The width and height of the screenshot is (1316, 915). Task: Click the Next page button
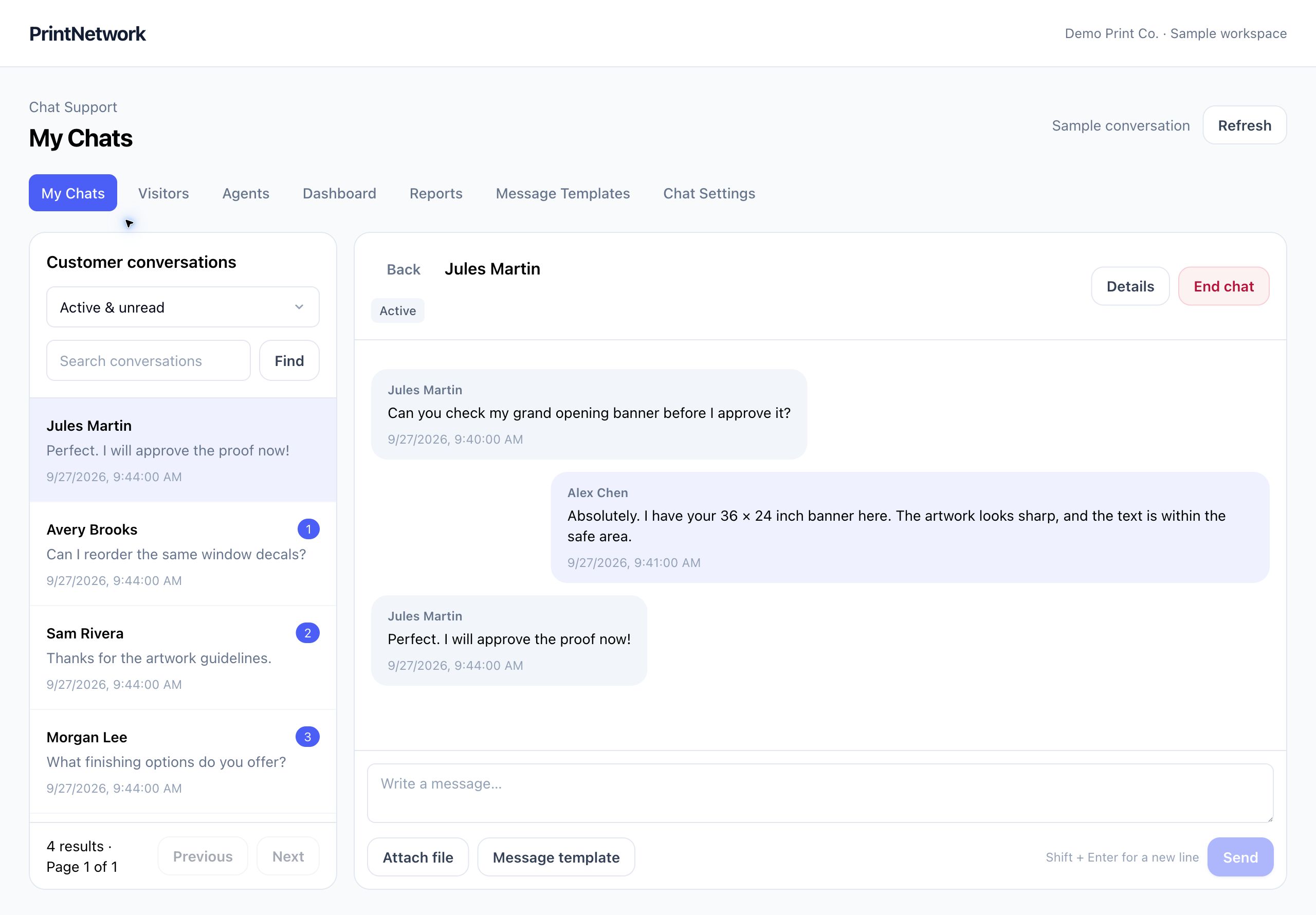coord(288,856)
